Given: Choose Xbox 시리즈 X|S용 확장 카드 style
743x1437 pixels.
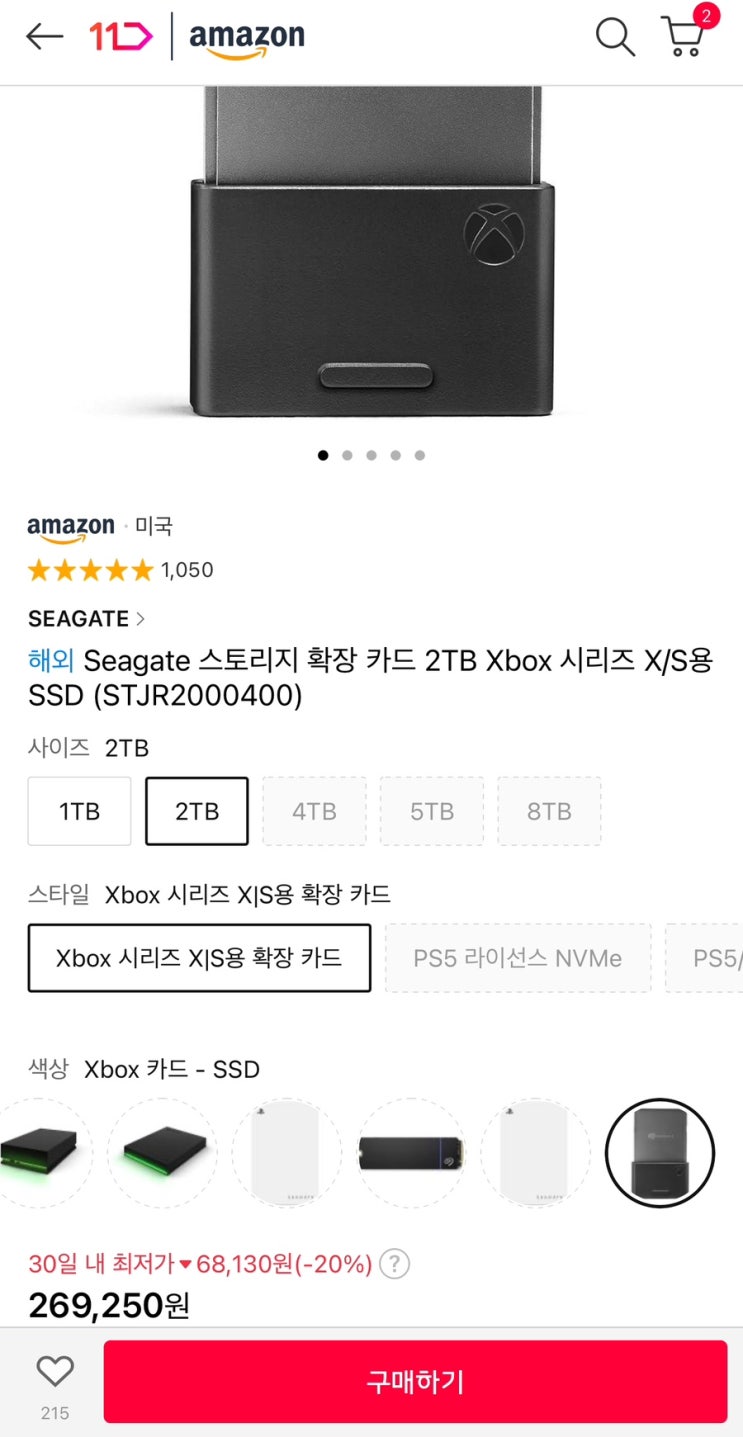Looking at the screenshot, I should pyautogui.click(x=199, y=958).
